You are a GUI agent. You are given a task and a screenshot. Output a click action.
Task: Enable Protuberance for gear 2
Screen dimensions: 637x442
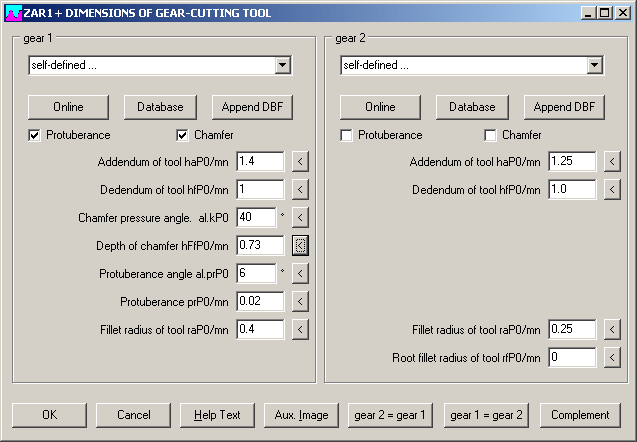tap(347, 135)
